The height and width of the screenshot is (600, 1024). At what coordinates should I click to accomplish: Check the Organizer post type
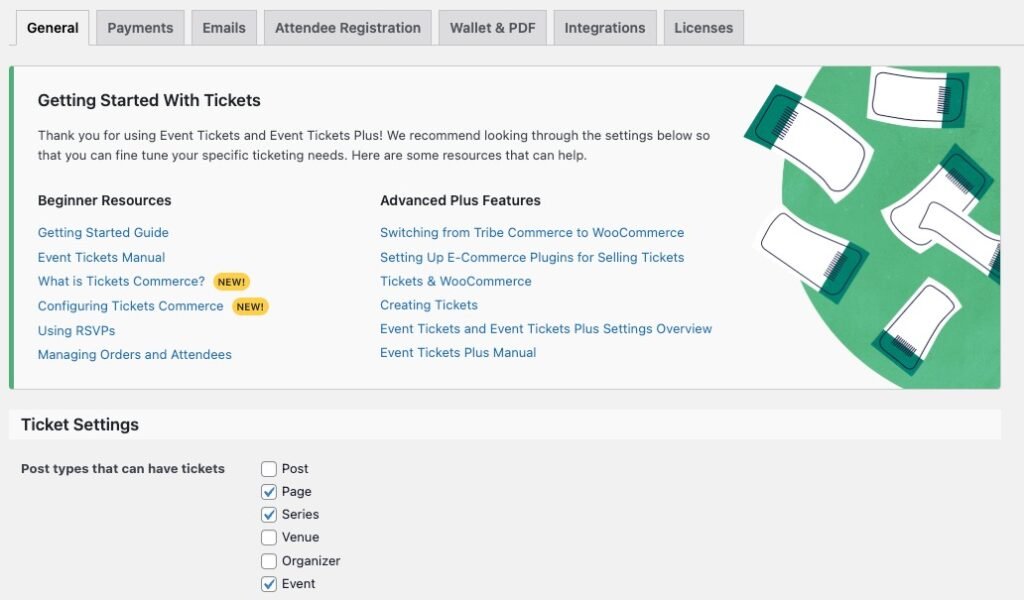coord(268,561)
